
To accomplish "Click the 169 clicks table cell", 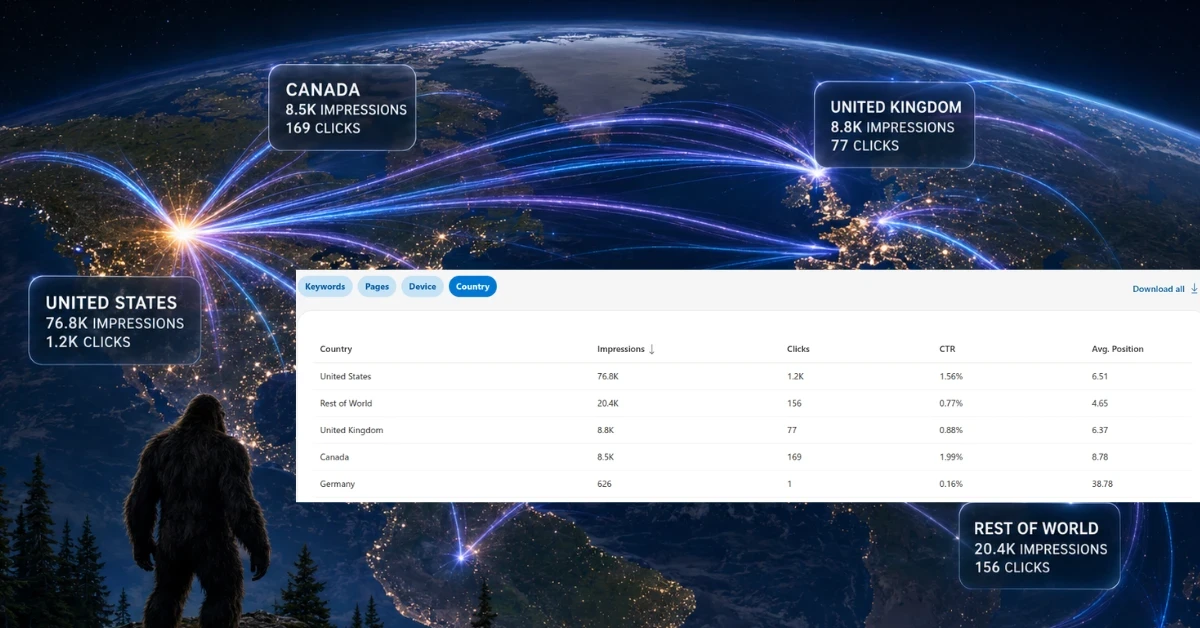I will click(x=794, y=457).
